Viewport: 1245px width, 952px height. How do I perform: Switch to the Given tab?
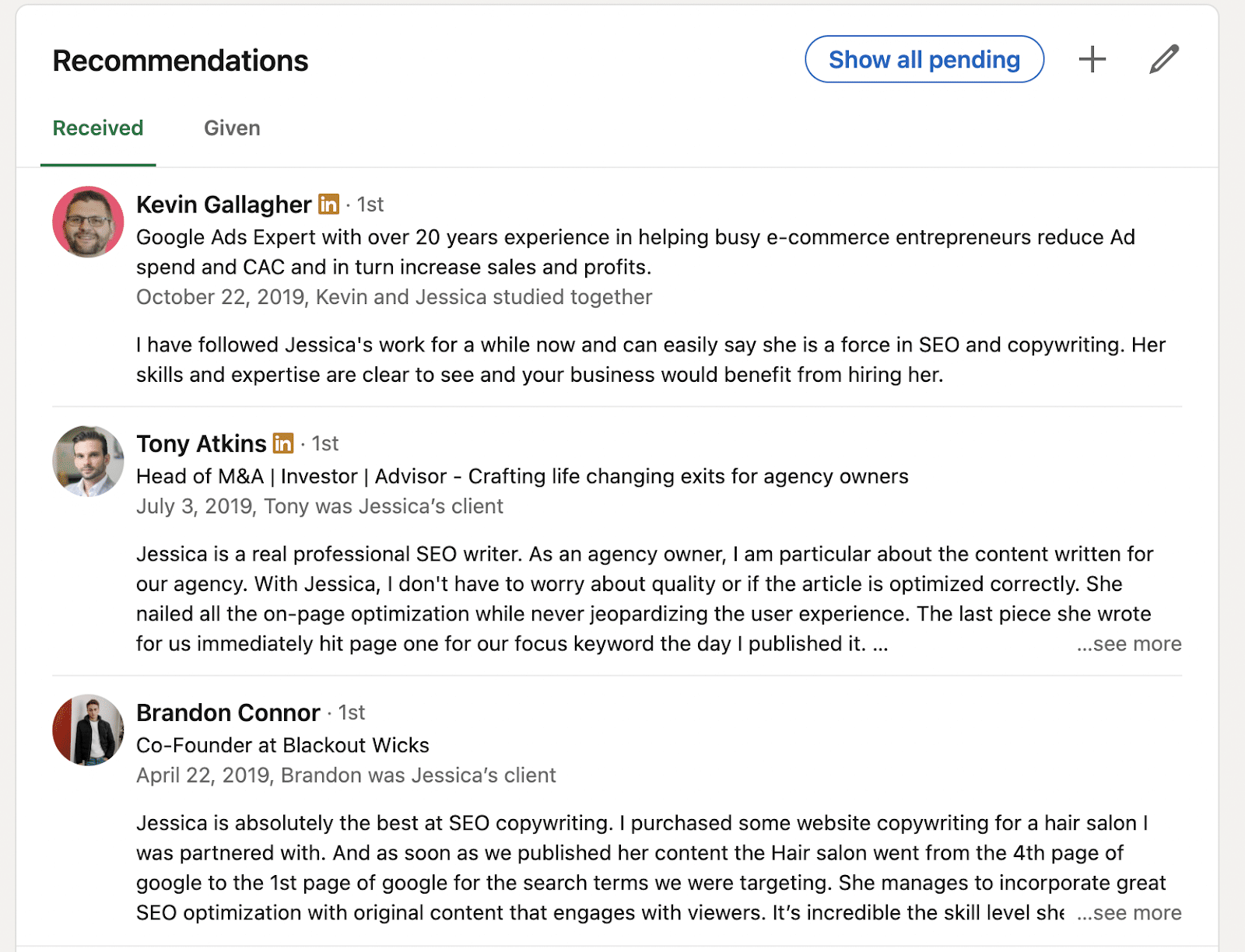click(231, 128)
